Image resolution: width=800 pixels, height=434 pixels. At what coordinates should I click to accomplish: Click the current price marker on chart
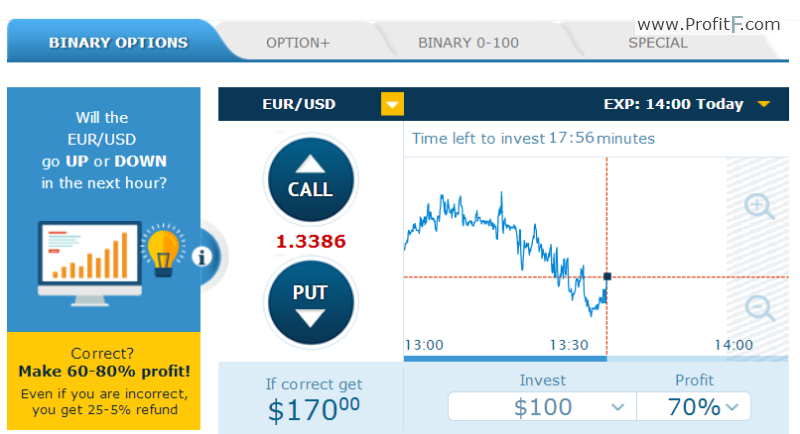pyautogui.click(x=607, y=276)
